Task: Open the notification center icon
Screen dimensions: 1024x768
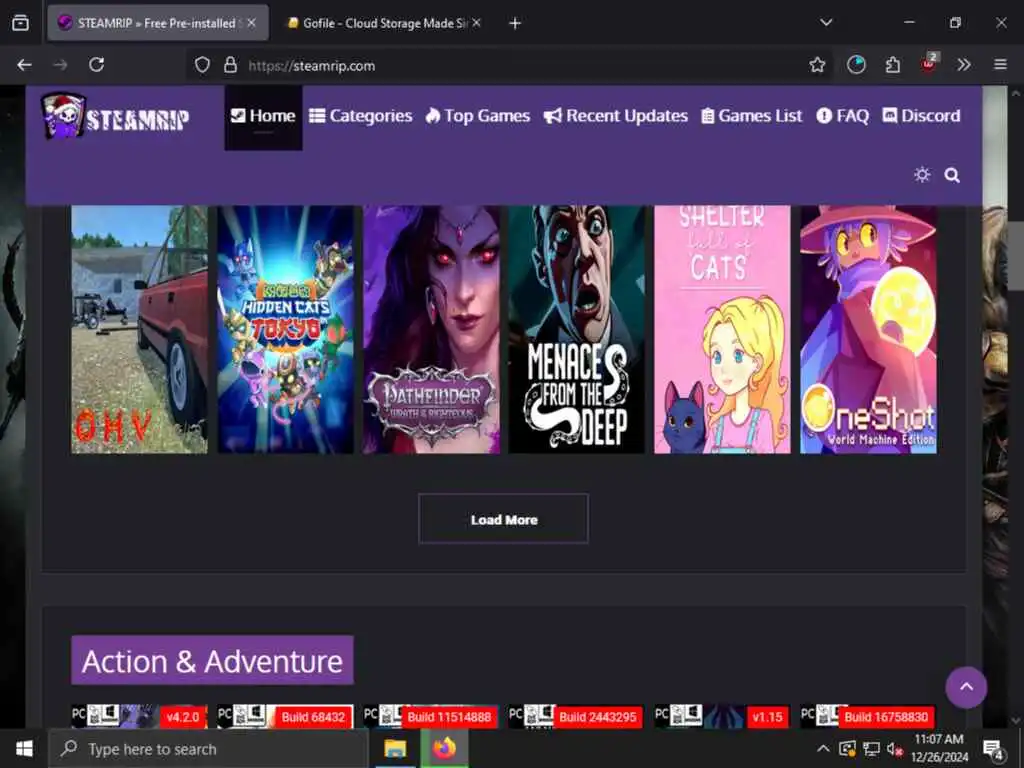Action: [x=993, y=749]
